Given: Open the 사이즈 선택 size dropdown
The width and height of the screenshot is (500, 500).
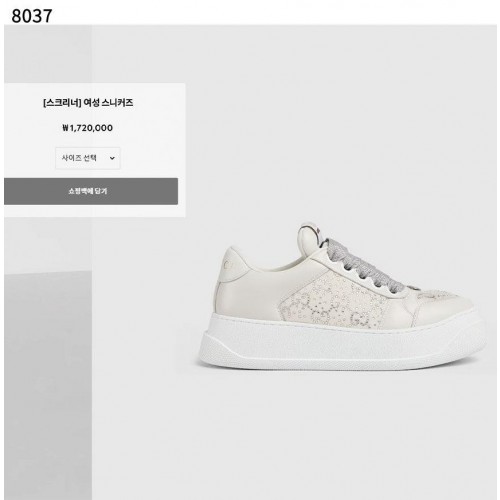Looking at the screenshot, I should click(88, 158).
